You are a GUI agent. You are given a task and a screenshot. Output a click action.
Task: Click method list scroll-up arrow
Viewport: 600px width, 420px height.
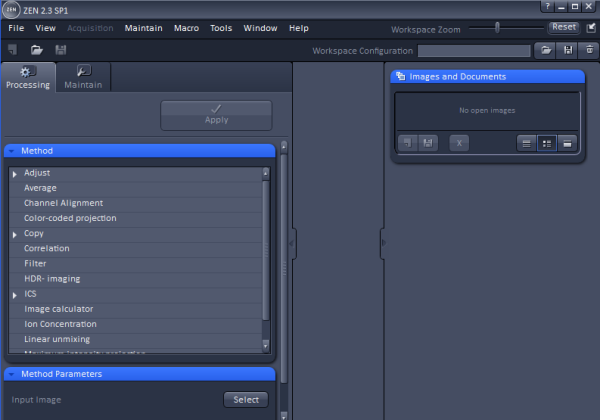pos(266,174)
